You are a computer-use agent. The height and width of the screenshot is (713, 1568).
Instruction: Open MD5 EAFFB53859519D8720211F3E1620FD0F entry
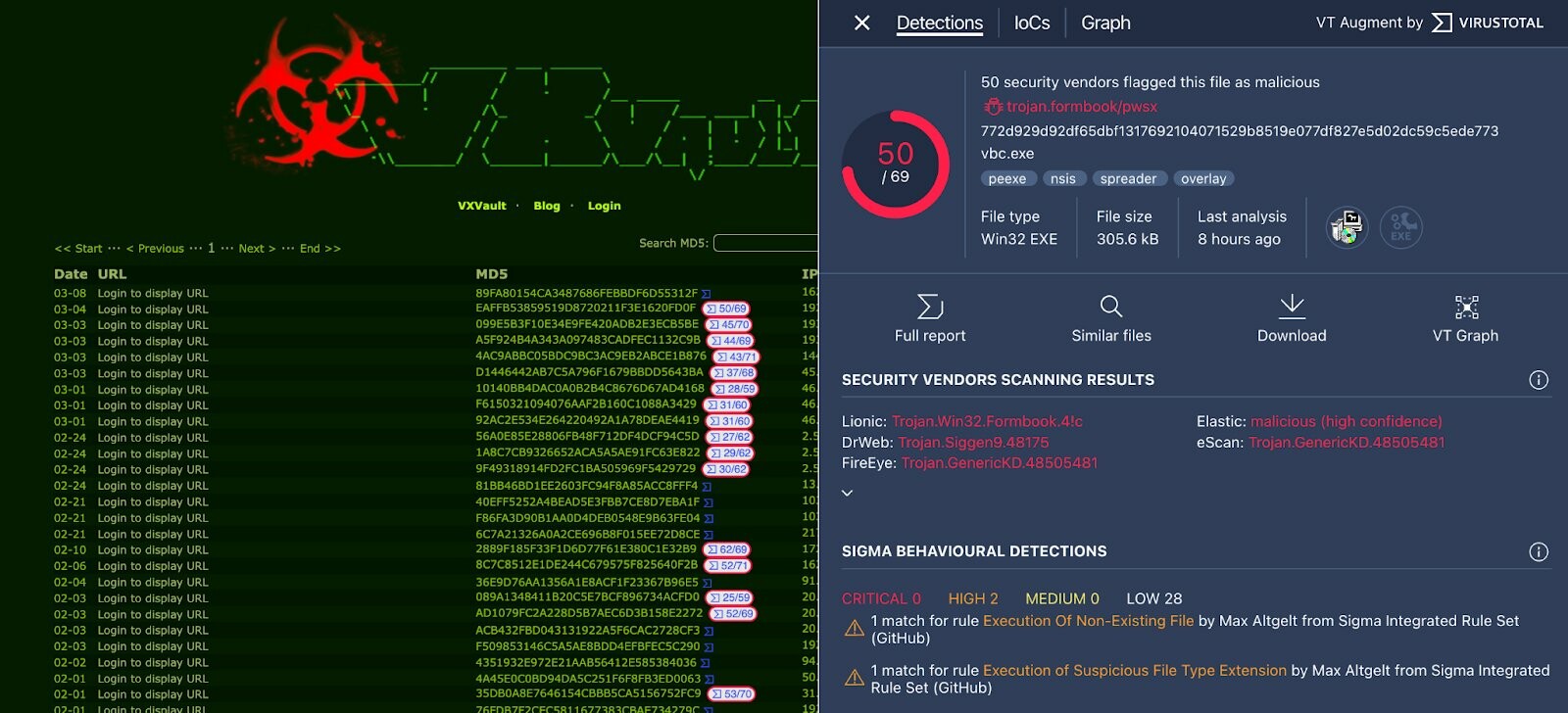coord(586,309)
